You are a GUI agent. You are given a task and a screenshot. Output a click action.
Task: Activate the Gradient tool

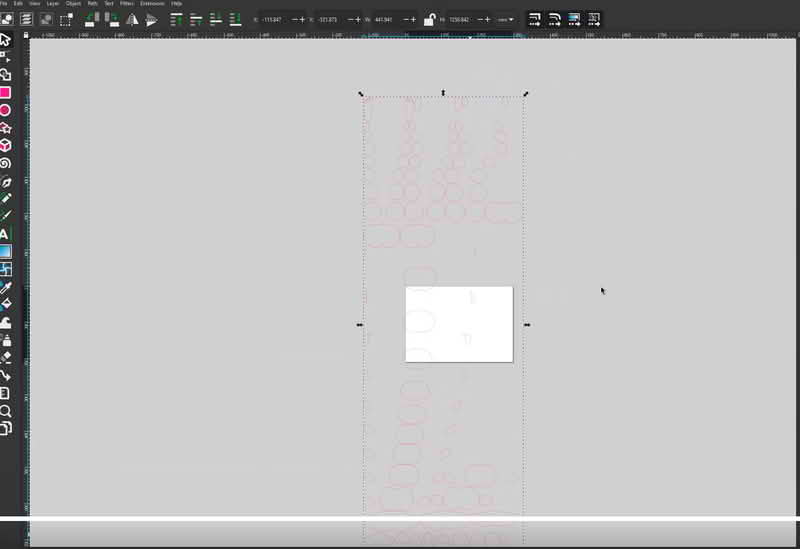click(5, 251)
